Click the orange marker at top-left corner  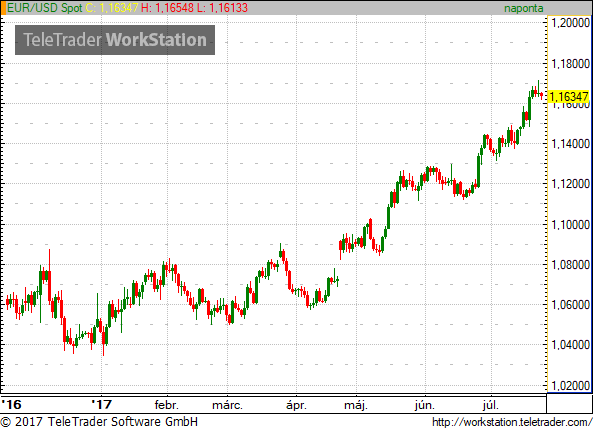[3, 8]
